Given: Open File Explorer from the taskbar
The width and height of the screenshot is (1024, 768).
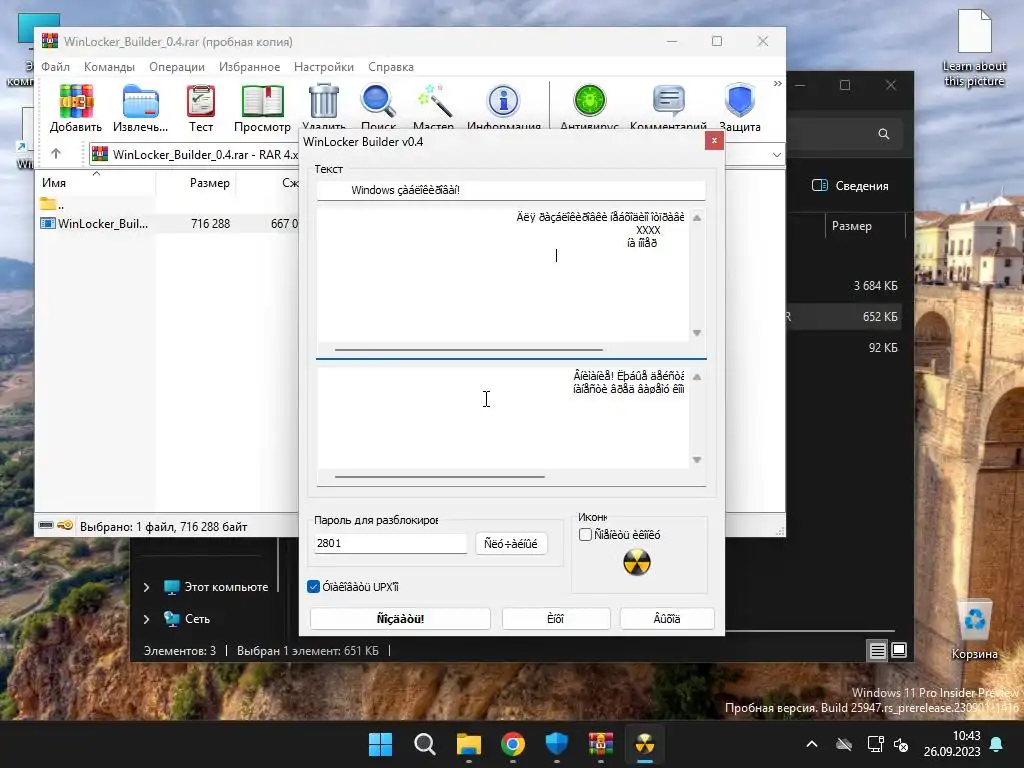Looking at the screenshot, I should click(x=469, y=744).
